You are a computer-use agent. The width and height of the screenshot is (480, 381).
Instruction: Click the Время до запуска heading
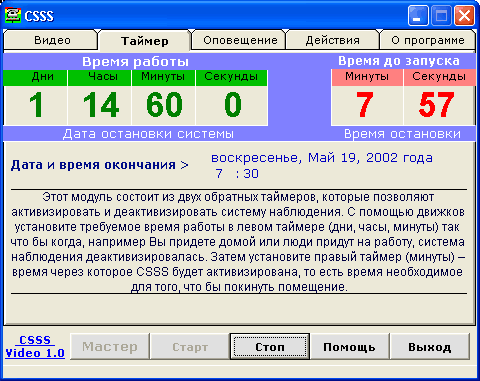coord(399,61)
